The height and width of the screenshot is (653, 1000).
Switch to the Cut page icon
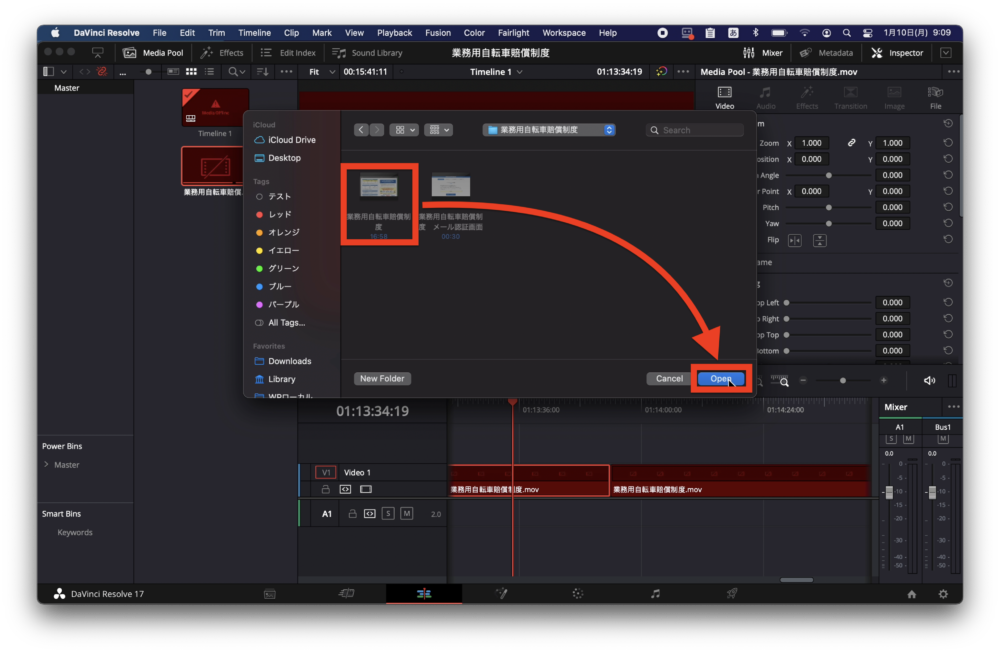click(x=346, y=594)
